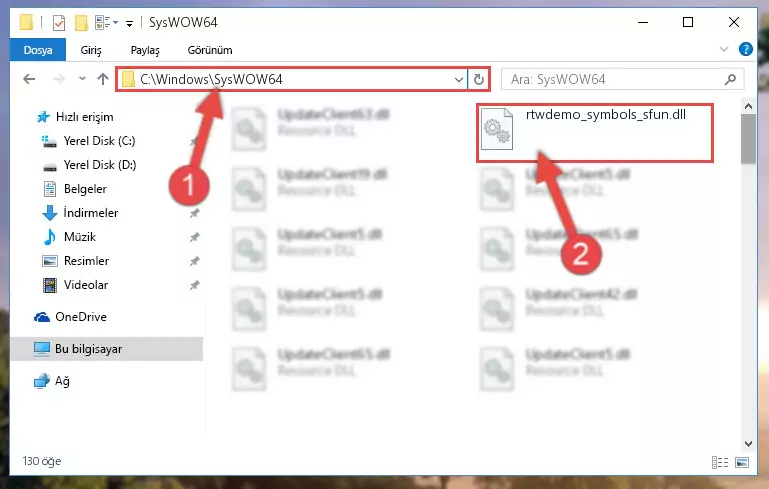Select Hızlı erişim in navigation pane

click(x=84, y=117)
